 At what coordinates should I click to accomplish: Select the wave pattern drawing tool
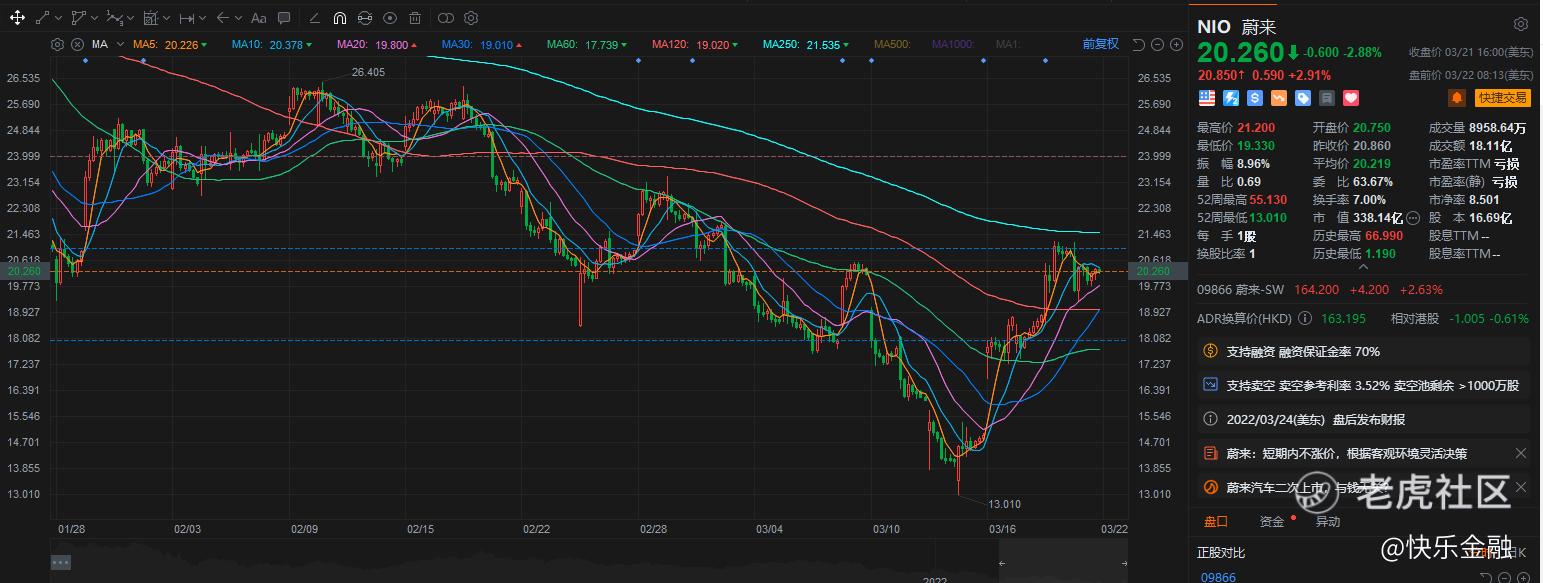pos(114,18)
